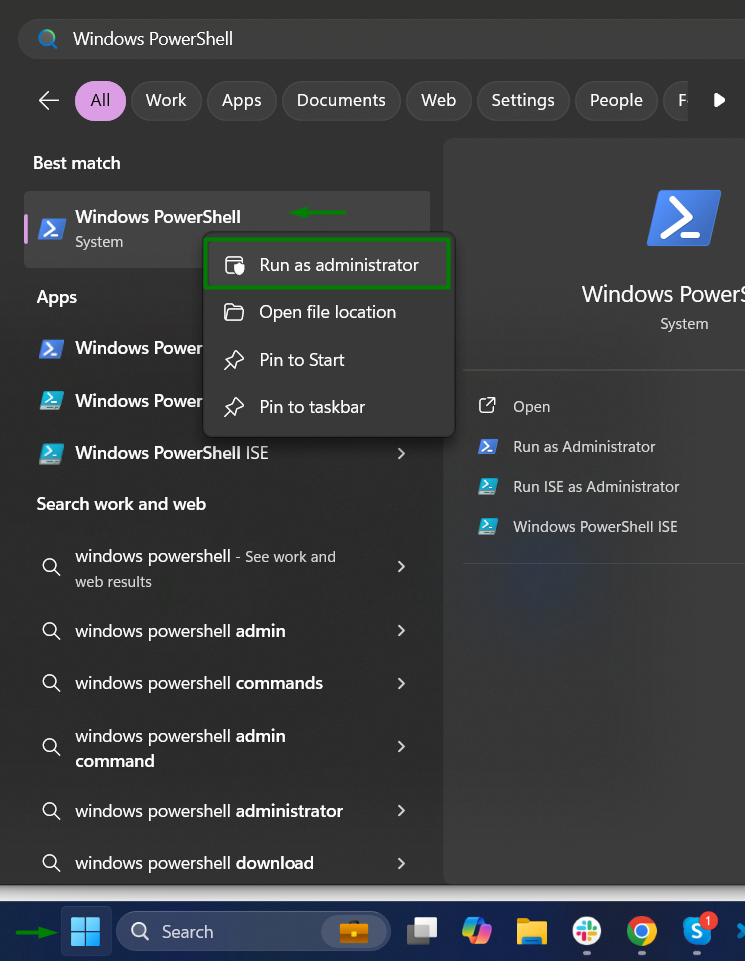Expand chevron for 'windows powershell download'

[x=401, y=864]
